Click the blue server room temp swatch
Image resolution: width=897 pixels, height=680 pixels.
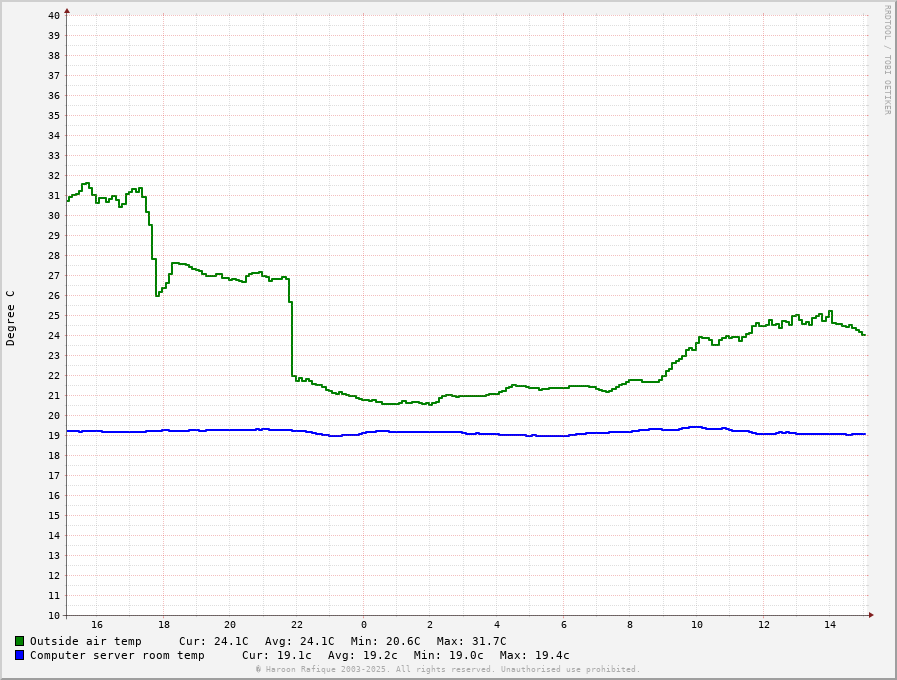(x=19, y=655)
